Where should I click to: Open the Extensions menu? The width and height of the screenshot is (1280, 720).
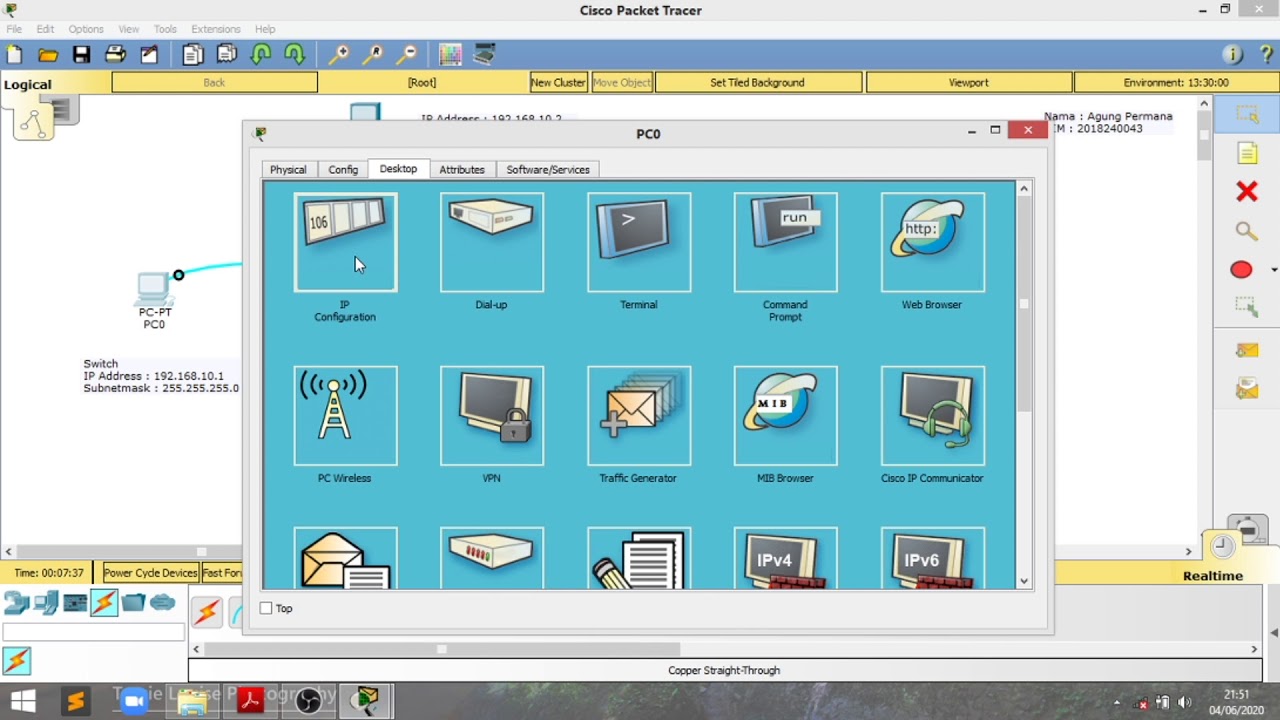(x=216, y=29)
